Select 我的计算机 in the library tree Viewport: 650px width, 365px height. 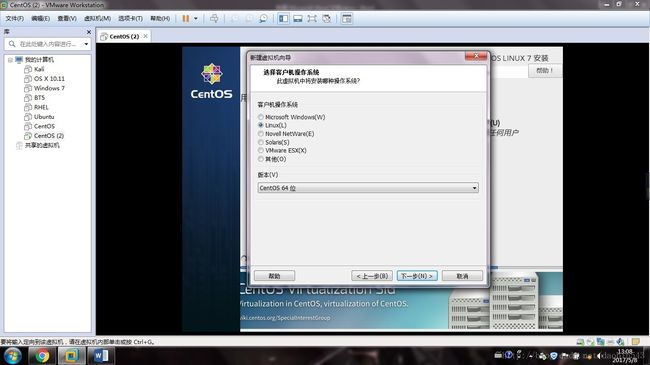point(39,60)
